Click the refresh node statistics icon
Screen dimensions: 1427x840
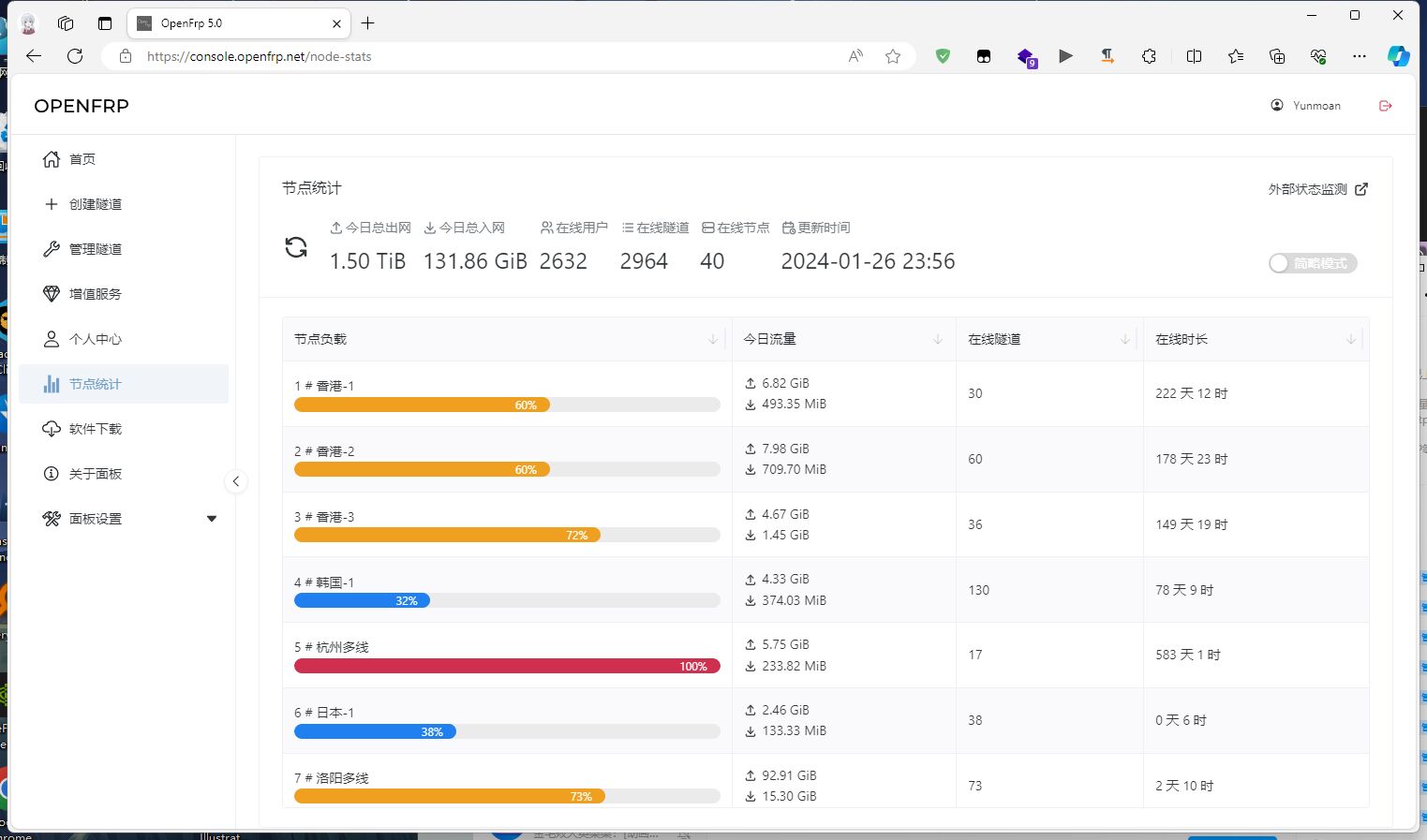(296, 248)
